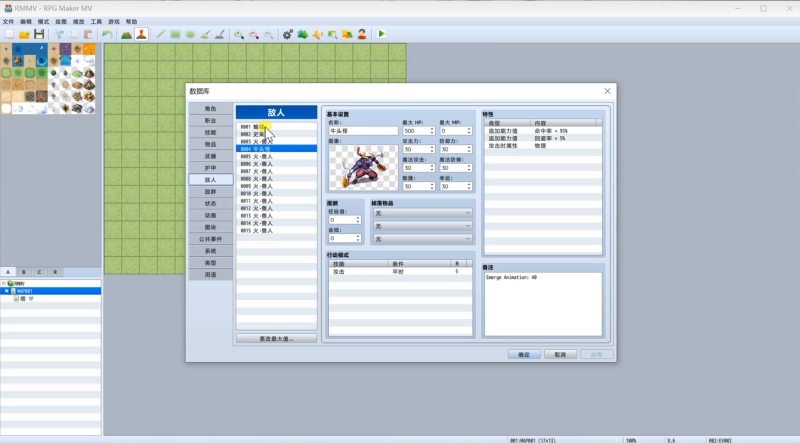Open Plugin Manager puzzle icon
Screen dimensions: 800x443
click(303, 34)
